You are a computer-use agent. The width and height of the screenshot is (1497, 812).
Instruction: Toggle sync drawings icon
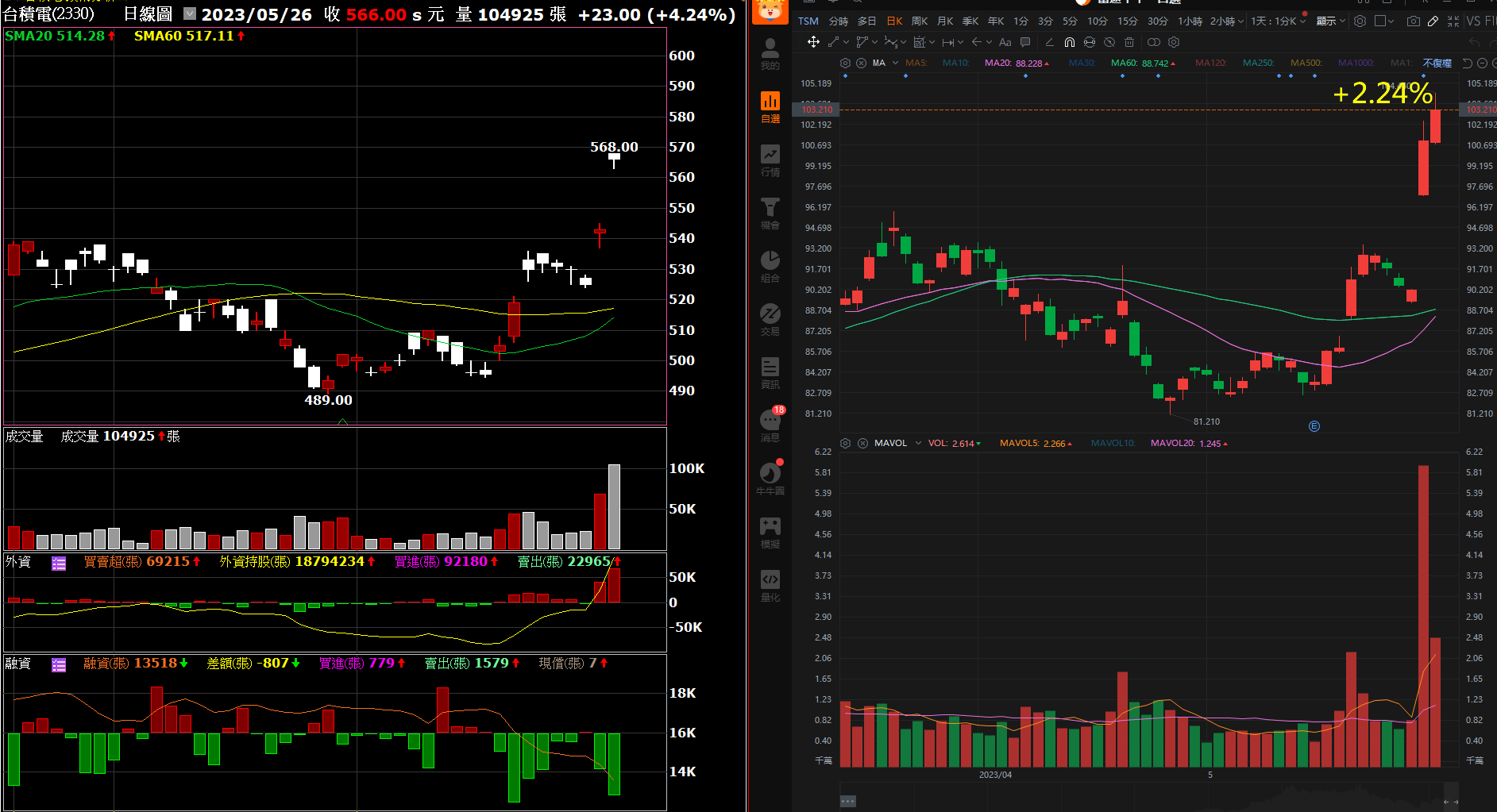[1090, 42]
